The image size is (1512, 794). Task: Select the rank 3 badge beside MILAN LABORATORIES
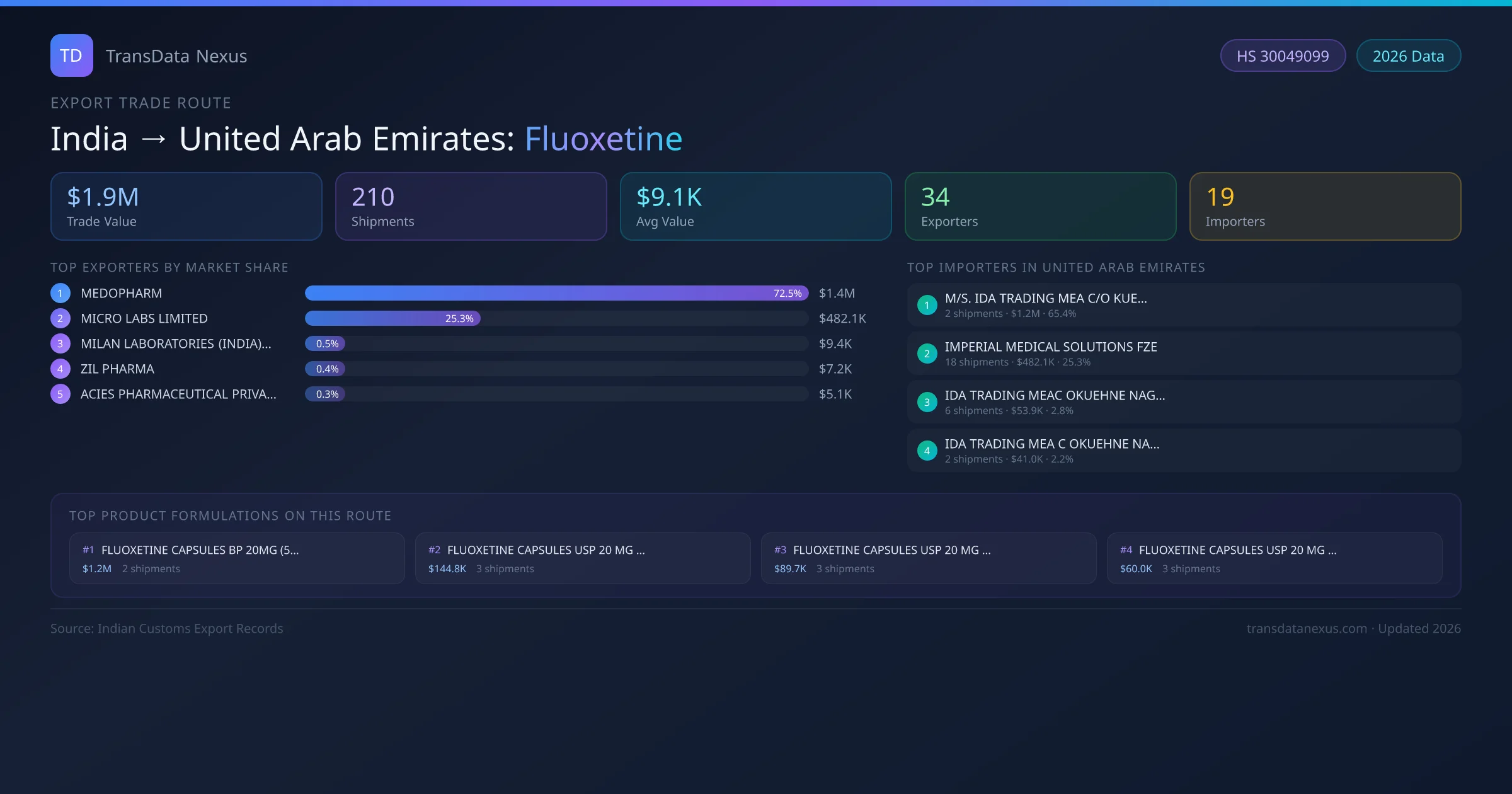point(60,343)
